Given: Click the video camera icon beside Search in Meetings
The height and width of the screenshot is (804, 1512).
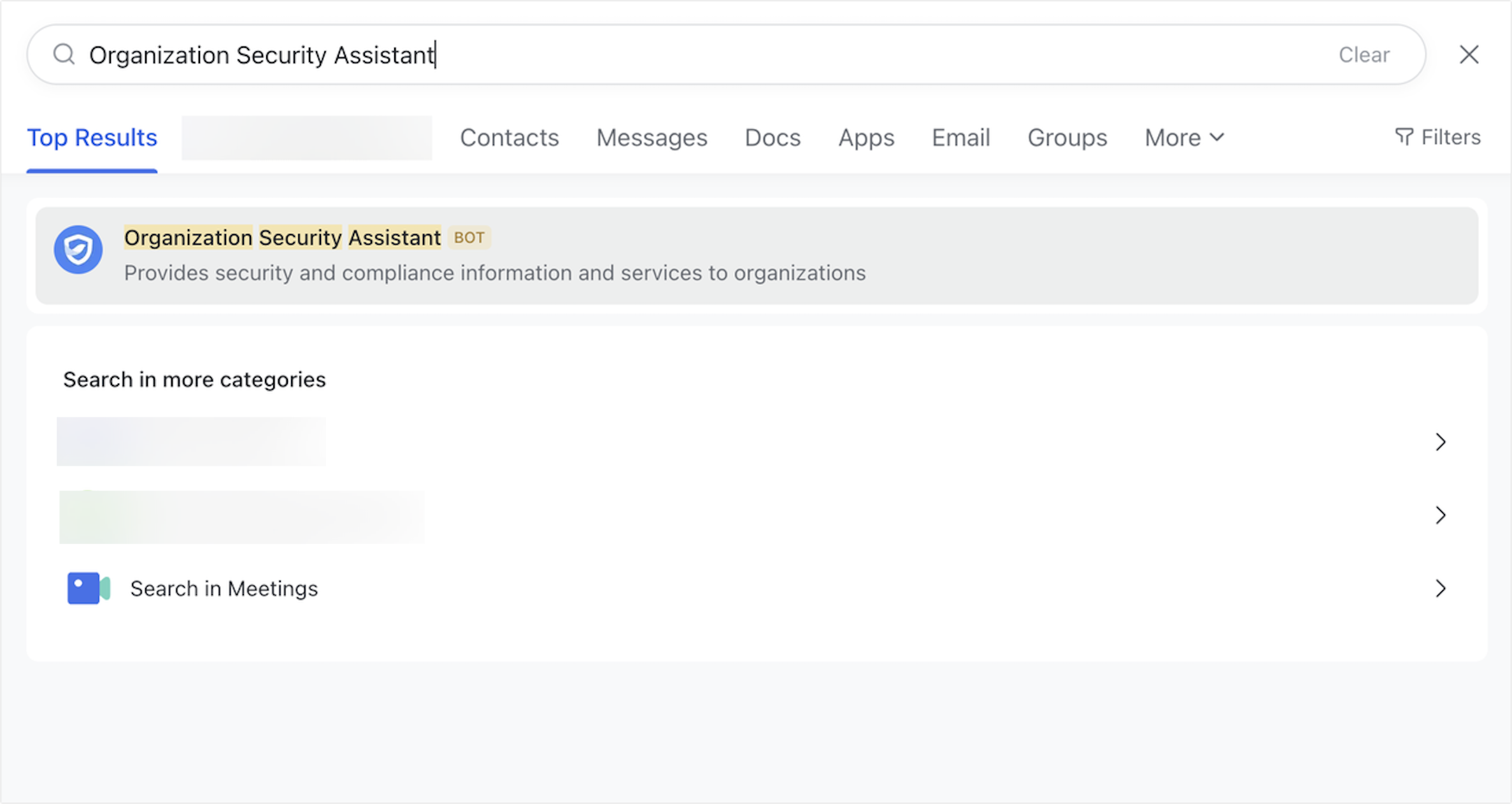Looking at the screenshot, I should click(x=88, y=588).
